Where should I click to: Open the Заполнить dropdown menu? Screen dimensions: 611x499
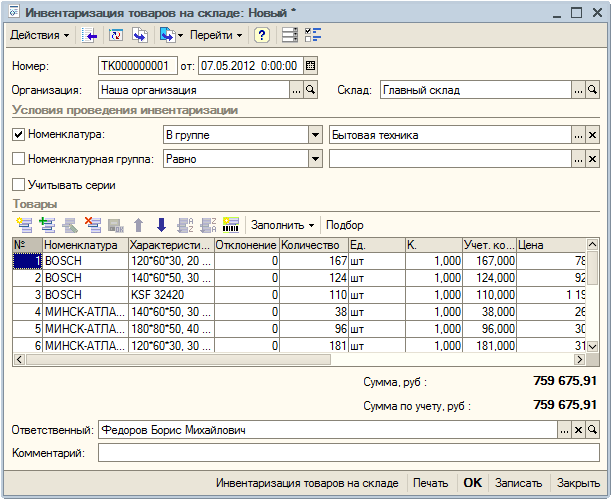pos(282,225)
